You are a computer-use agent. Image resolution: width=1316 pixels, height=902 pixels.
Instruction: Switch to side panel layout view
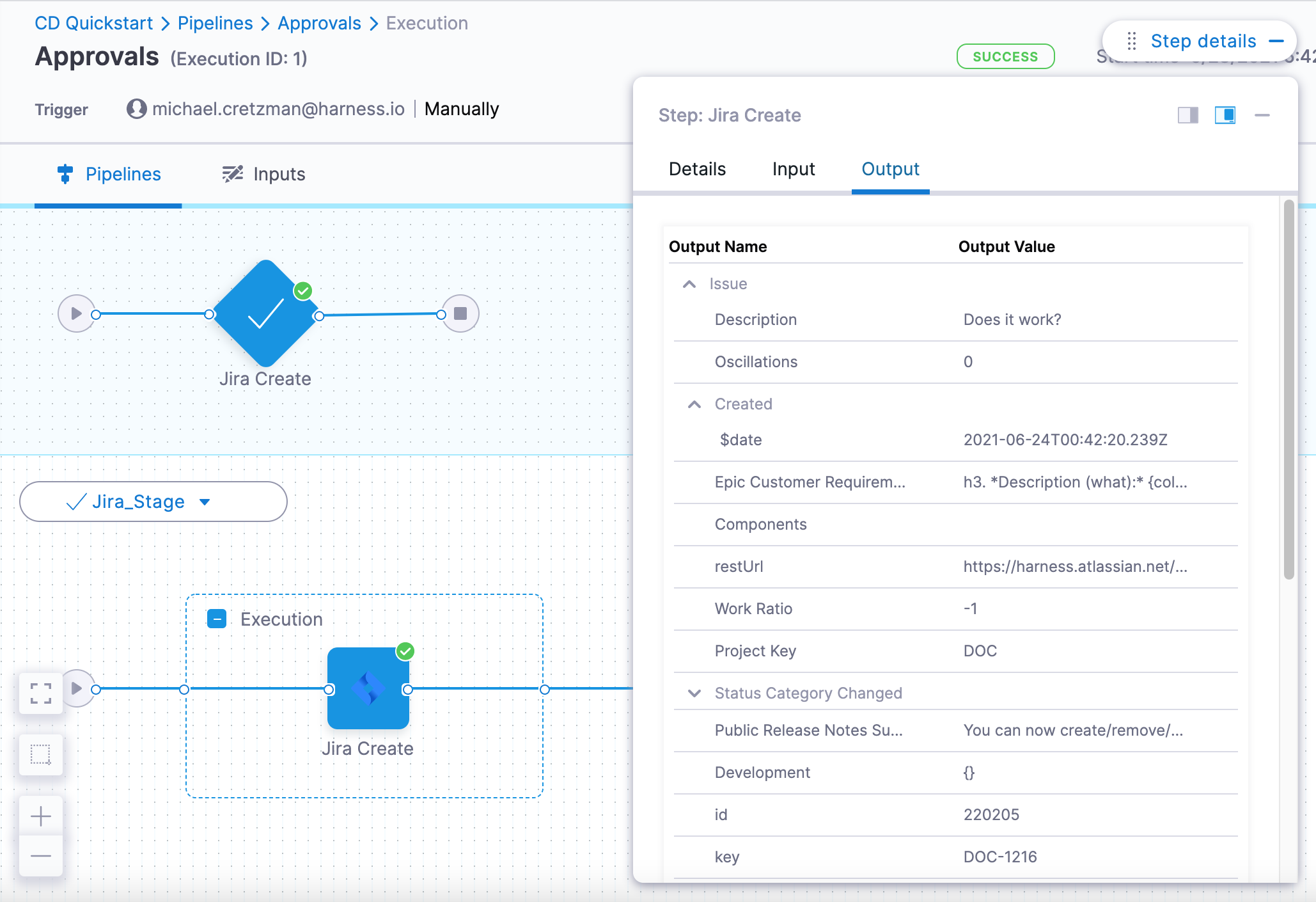click(1187, 115)
